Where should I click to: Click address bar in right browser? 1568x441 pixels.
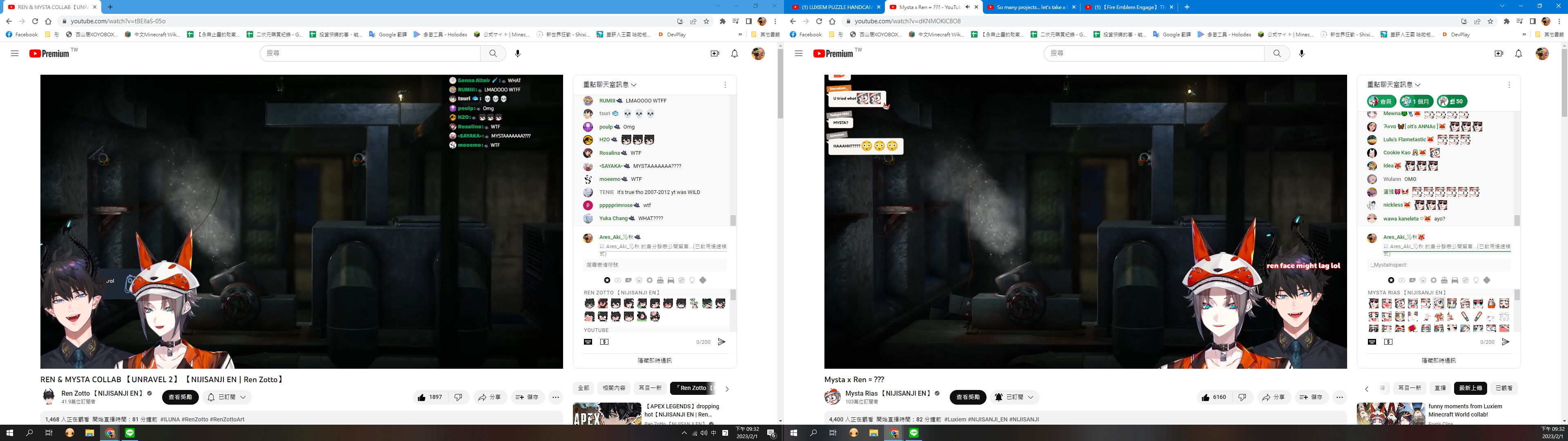click(x=1150, y=21)
